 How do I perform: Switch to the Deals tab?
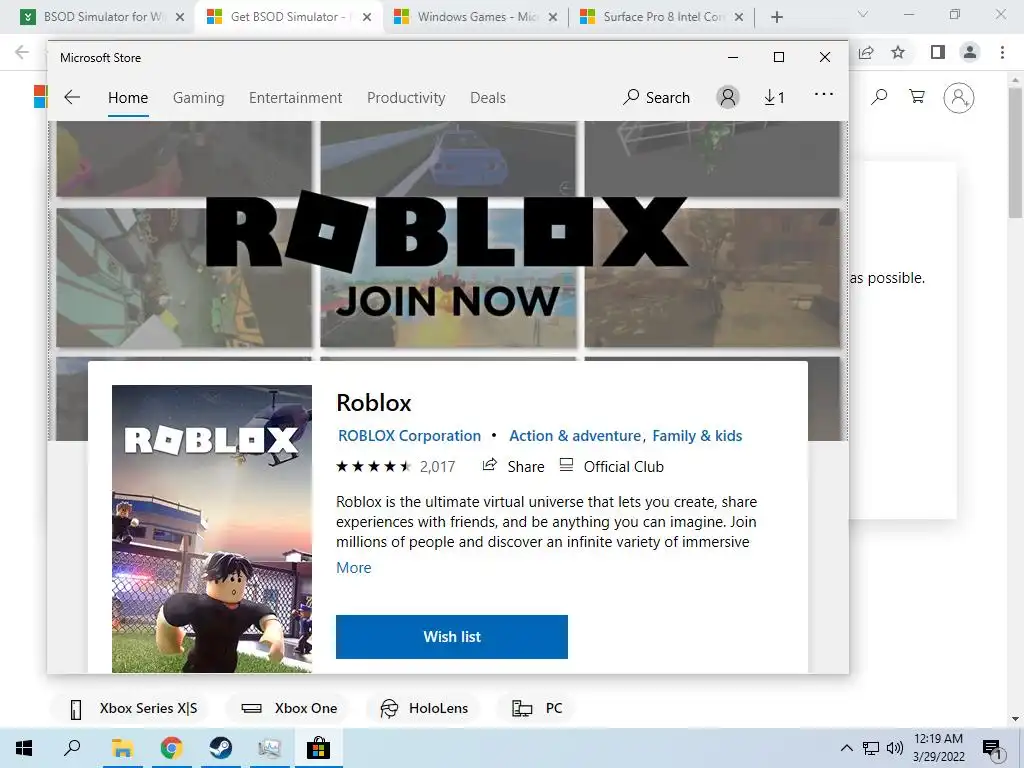[x=488, y=97]
